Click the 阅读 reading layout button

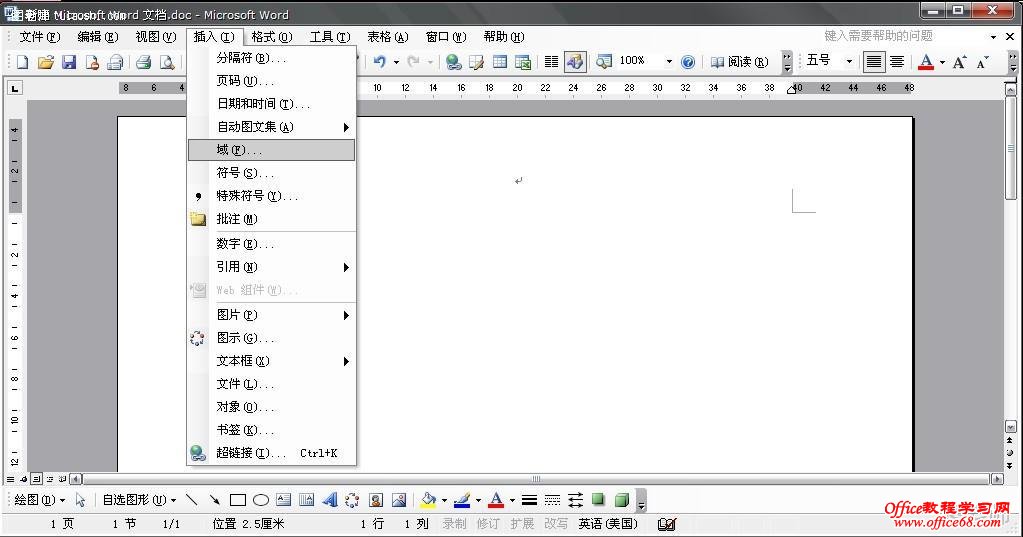[x=740, y=62]
